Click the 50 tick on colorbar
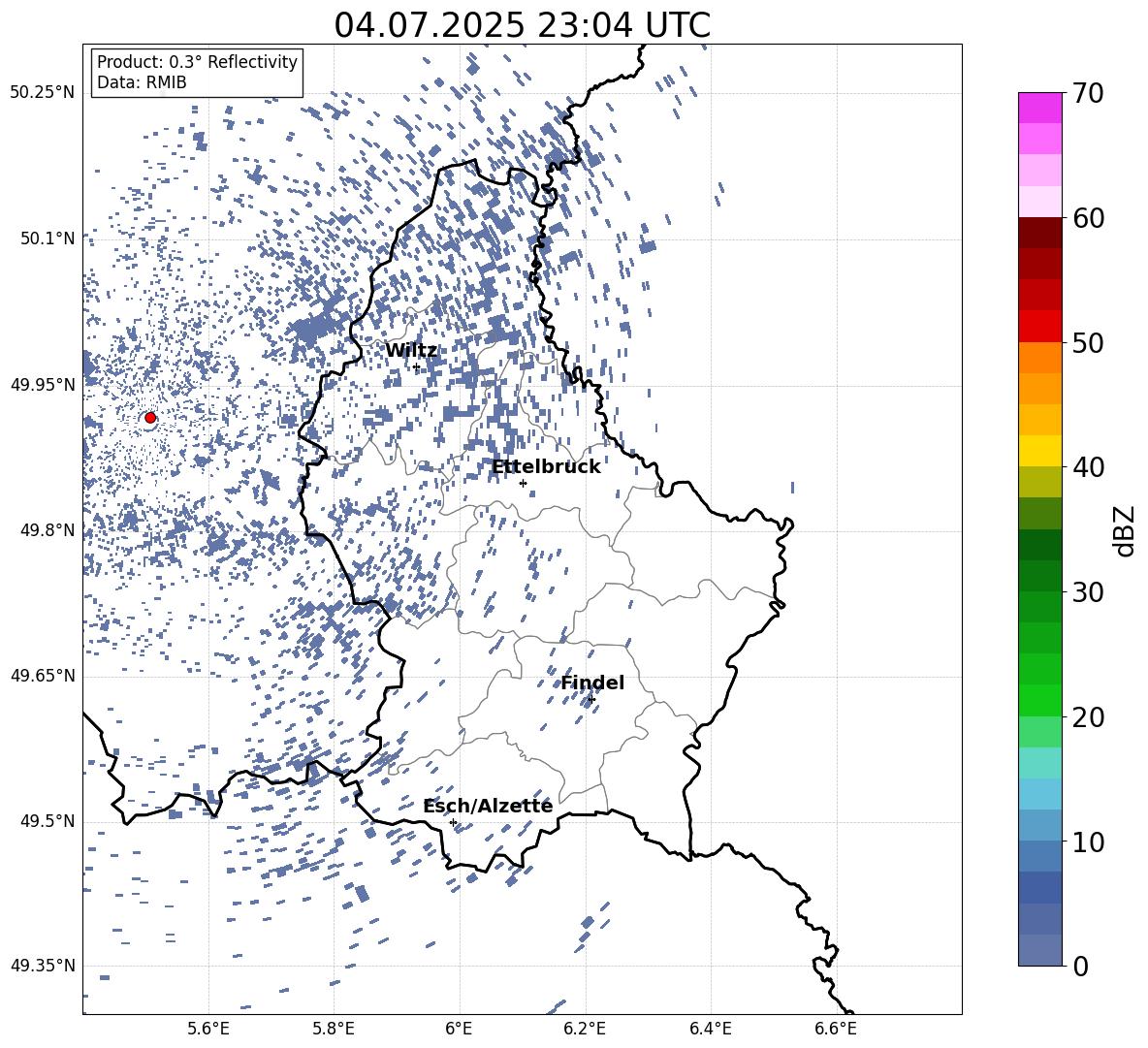 [x=1088, y=342]
